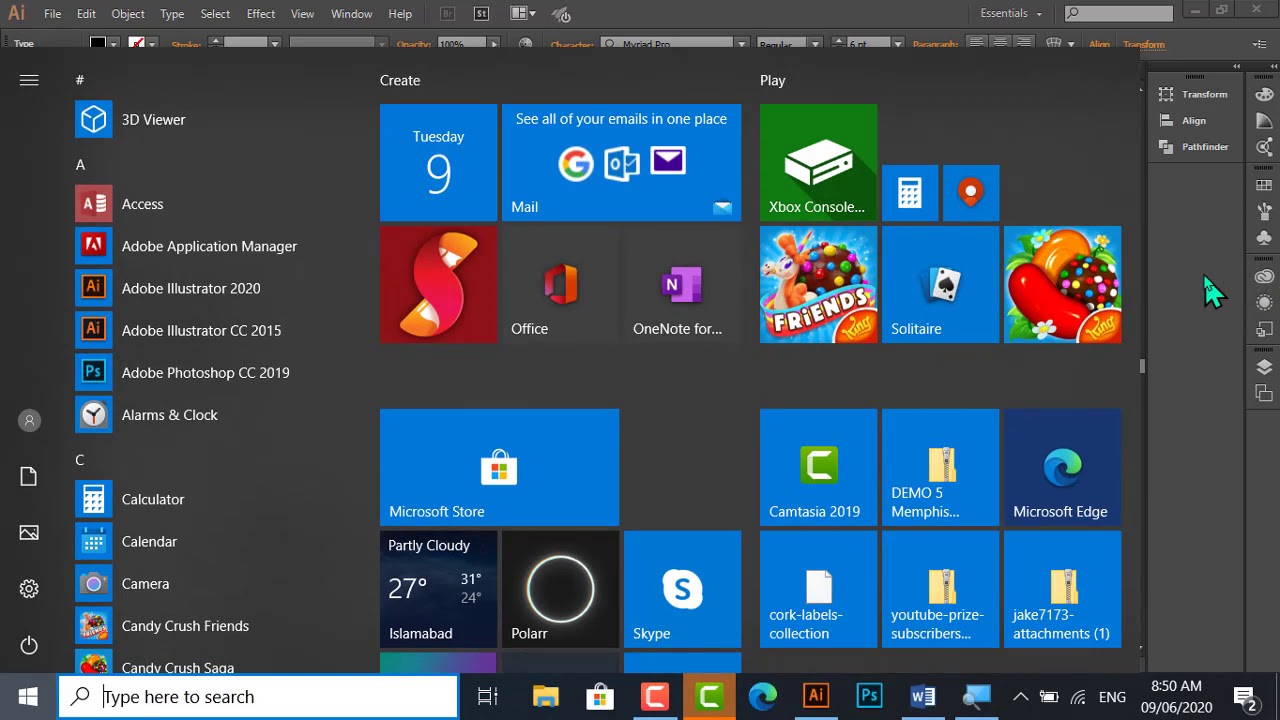Click the Type here to search box

258,697
